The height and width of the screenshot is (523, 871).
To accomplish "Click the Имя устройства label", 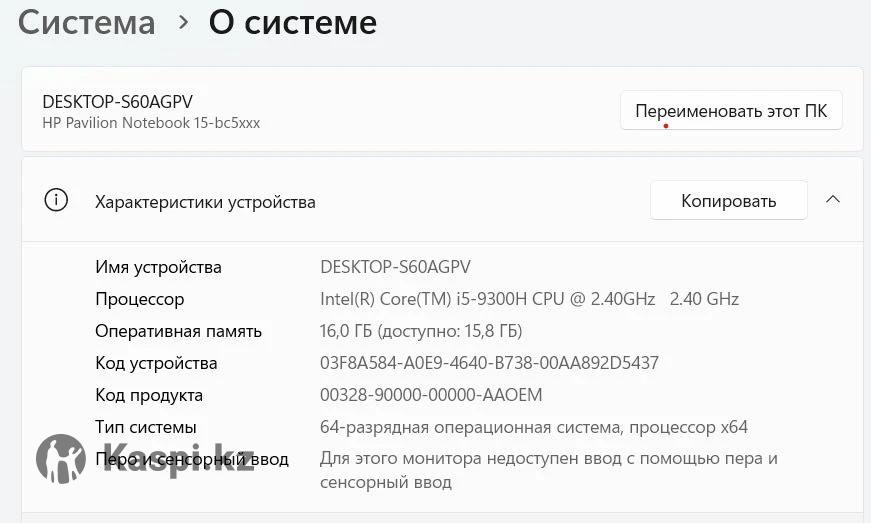I will [158, 267].
